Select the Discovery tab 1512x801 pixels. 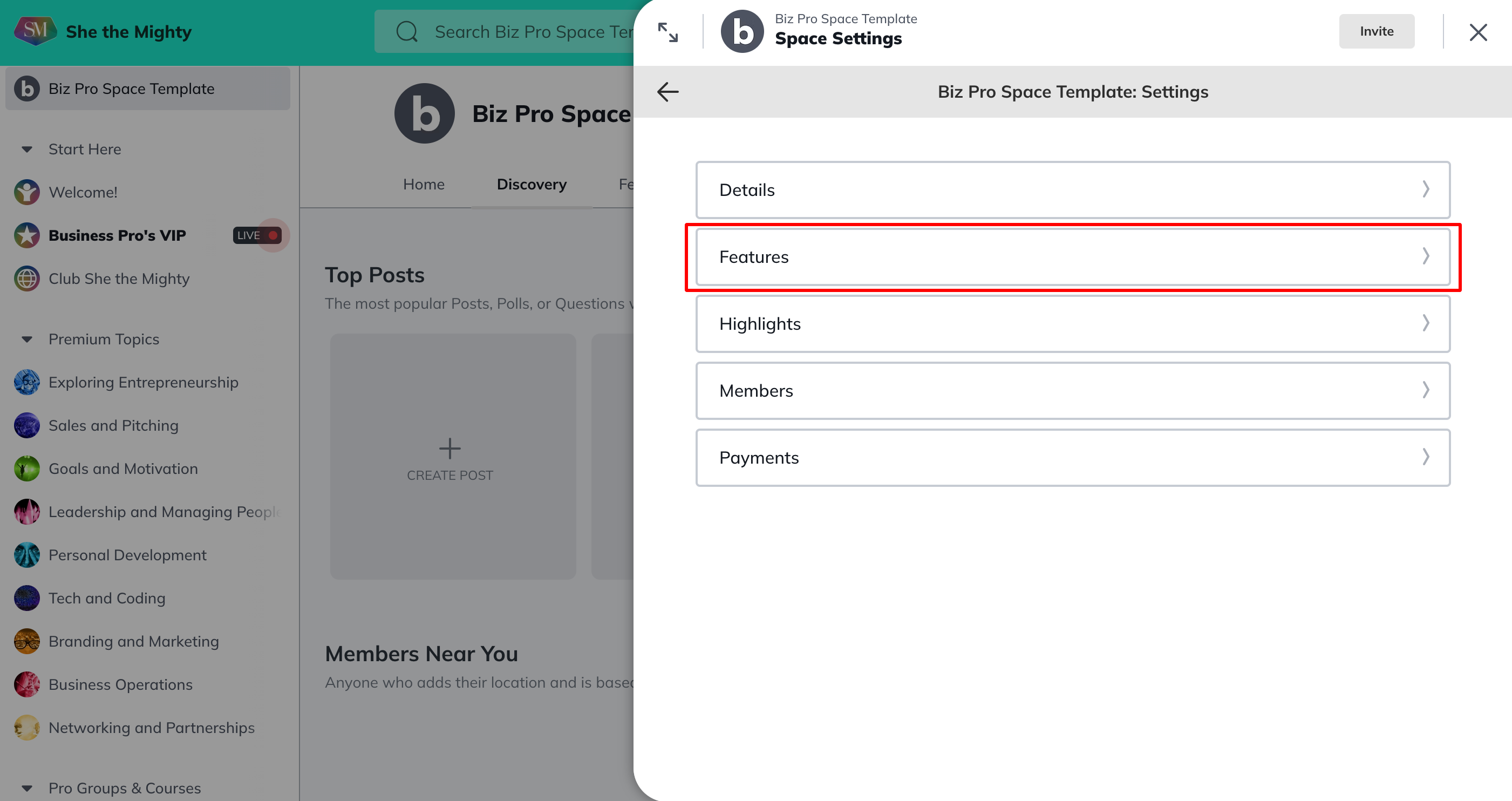click(531, 185)
